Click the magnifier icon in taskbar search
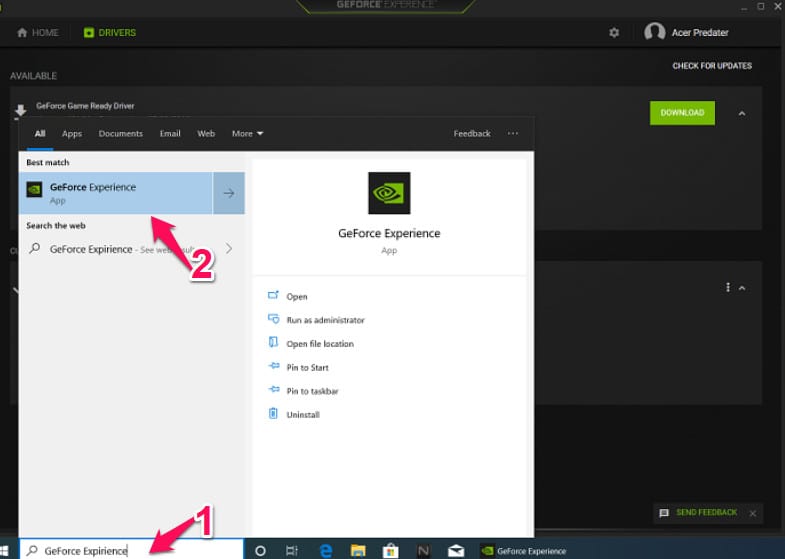Screen dimensions: 785x559 coord(32,550)
